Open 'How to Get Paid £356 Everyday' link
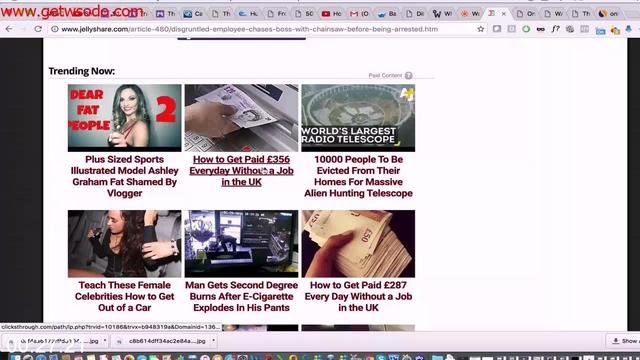 241,171
